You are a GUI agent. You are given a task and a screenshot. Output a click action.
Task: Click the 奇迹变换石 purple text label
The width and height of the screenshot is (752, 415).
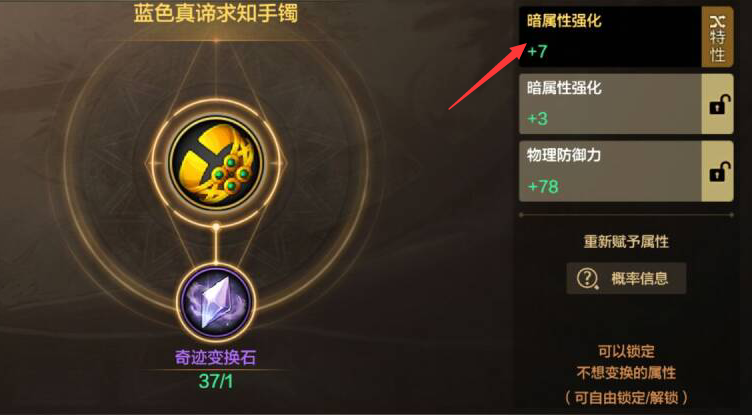point(215,358)
